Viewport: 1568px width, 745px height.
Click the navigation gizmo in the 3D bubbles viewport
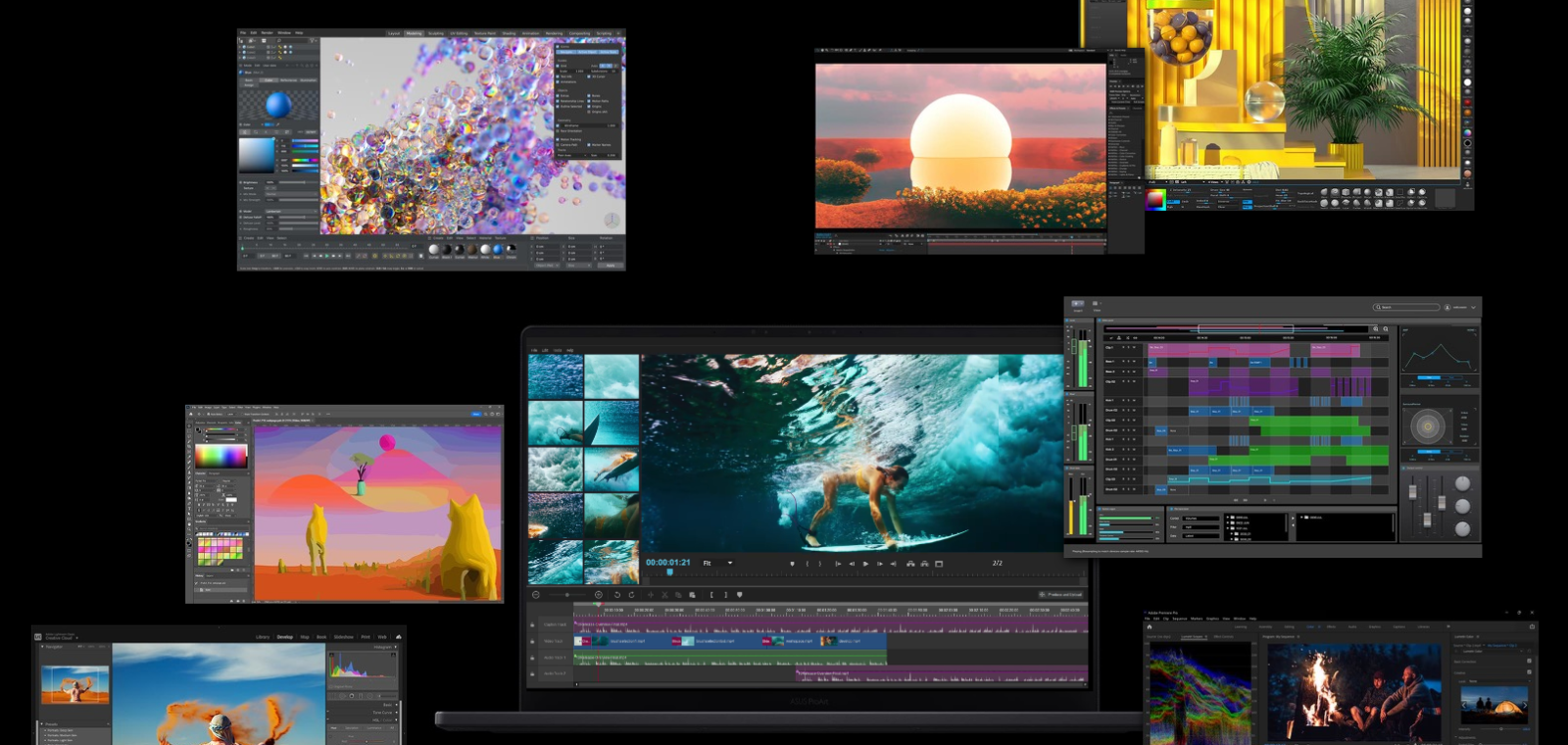612,220
